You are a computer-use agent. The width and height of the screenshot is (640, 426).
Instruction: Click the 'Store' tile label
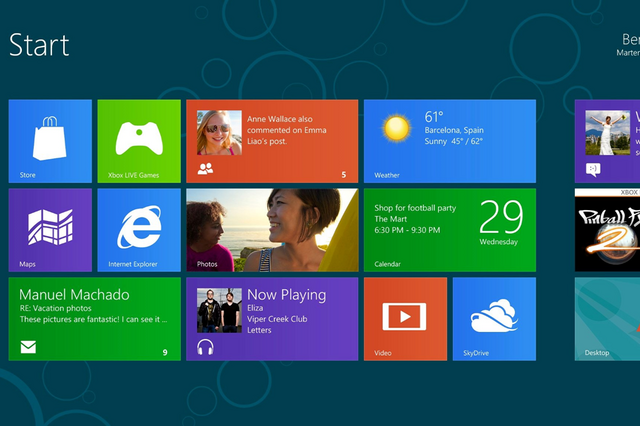click(28, 175)
